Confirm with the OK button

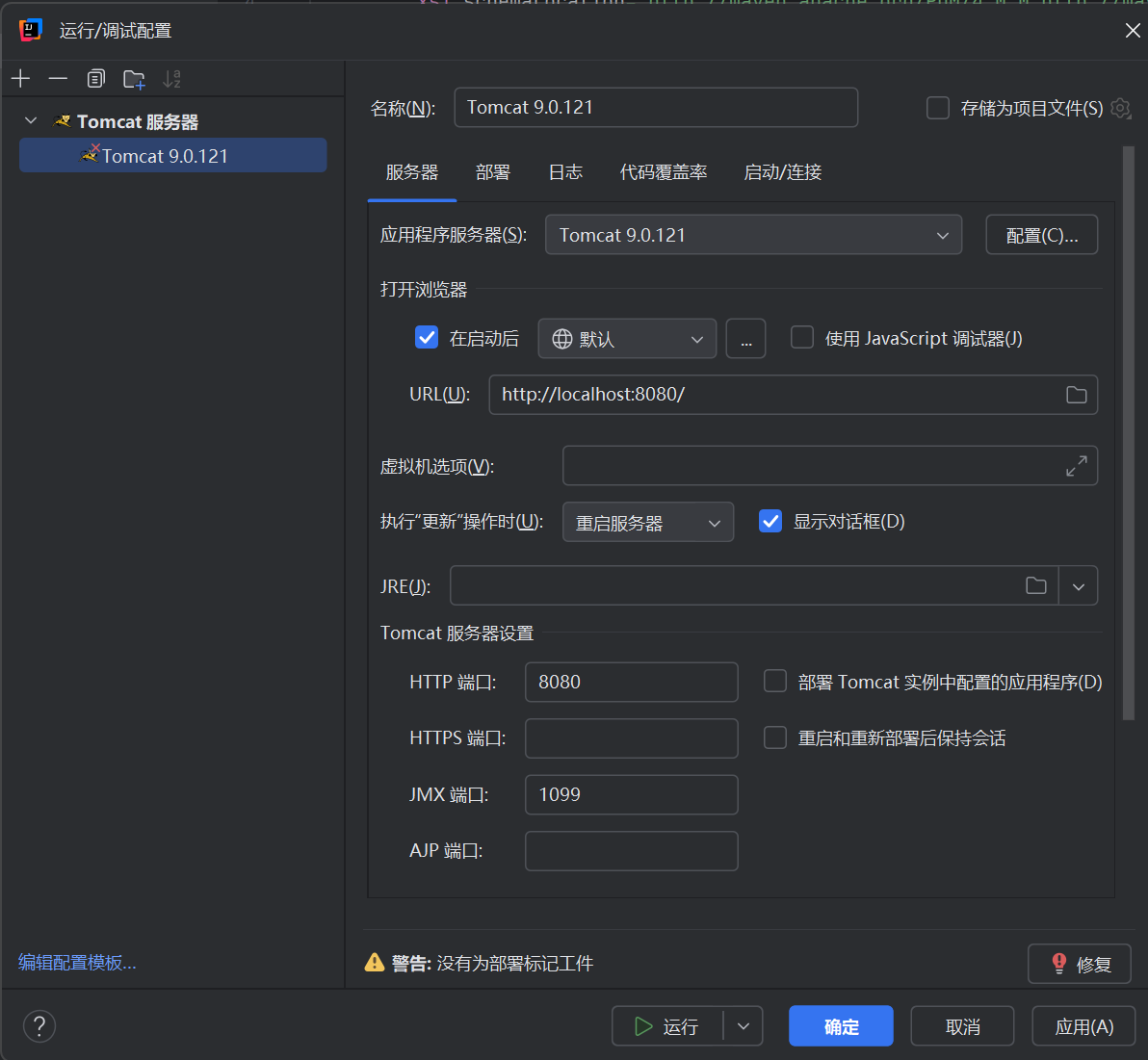[x=841, y=1025]
